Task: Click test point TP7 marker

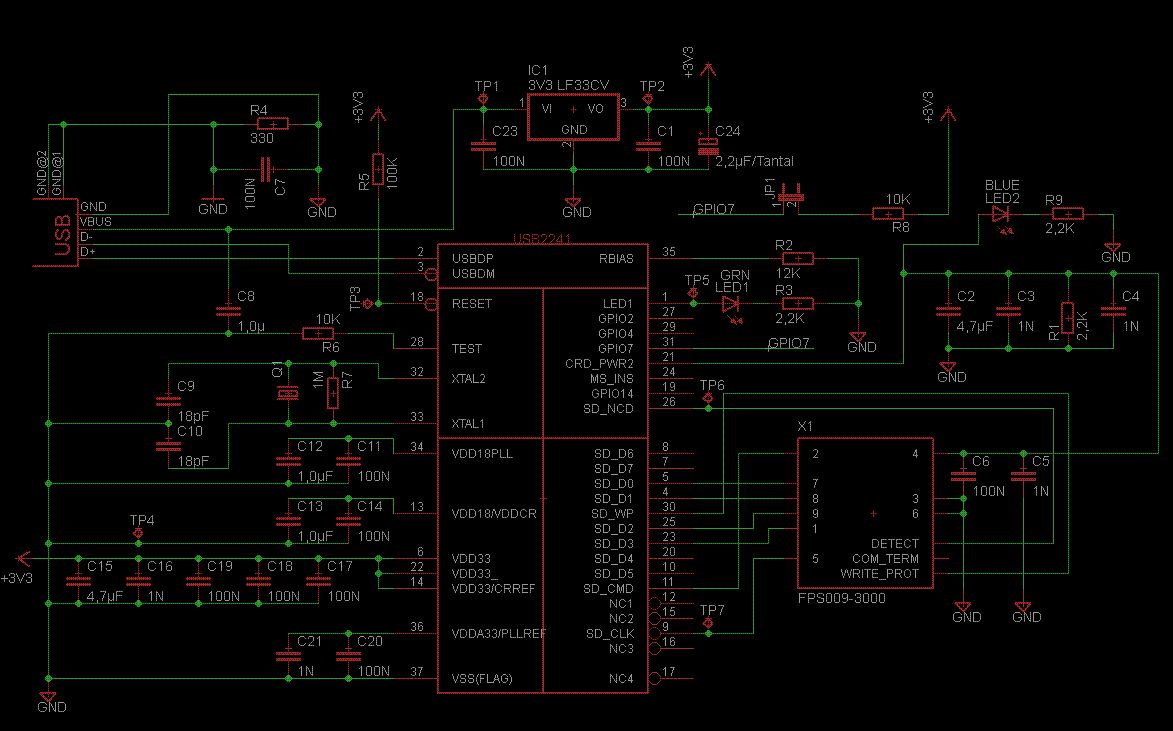Action: pyautogui.click(x=708, y=623)
